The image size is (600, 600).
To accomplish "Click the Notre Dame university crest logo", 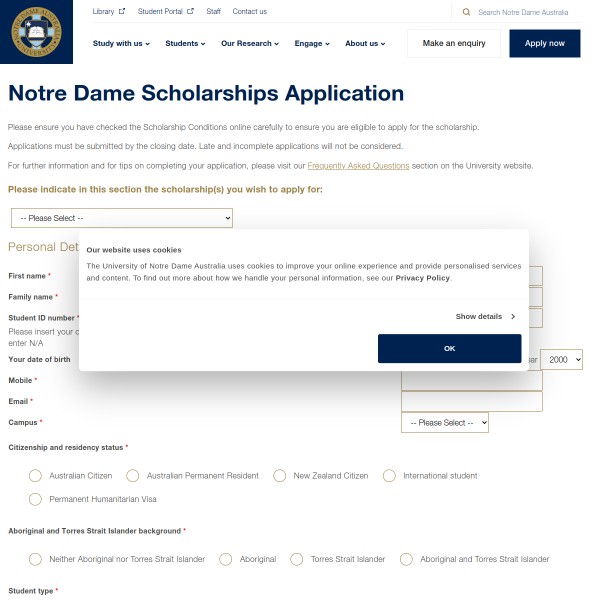I will [x=36, y=31].
